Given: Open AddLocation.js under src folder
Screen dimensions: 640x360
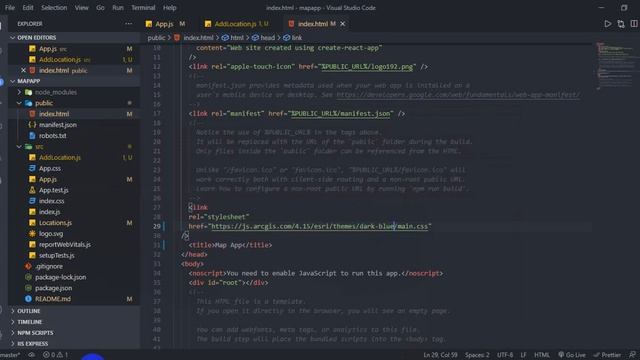Looking at the screenshot, I should coord(60,158).
